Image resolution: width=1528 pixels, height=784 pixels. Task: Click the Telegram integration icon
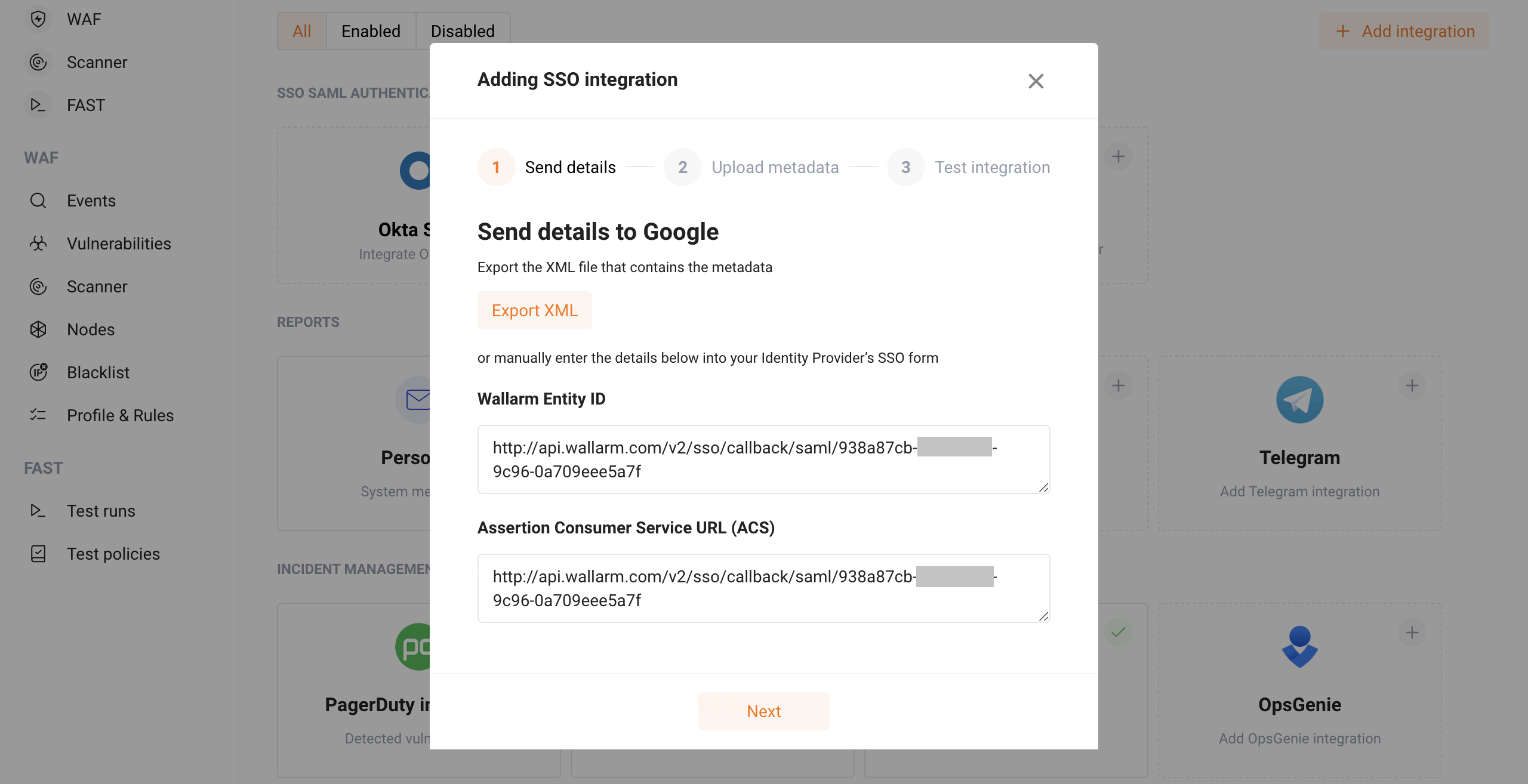[1299, 399]
